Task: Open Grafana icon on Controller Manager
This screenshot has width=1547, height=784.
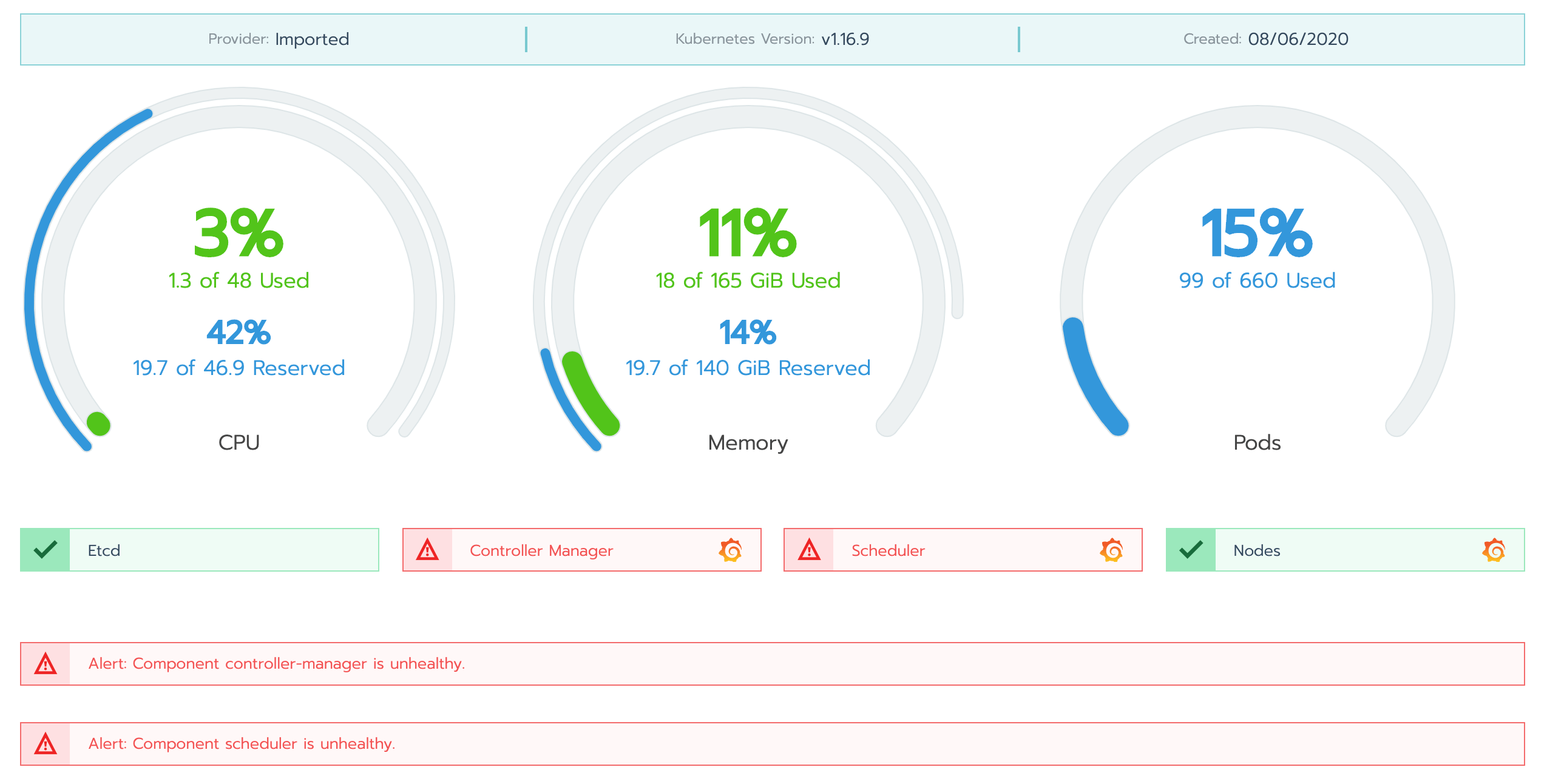Action: coord(731,550)
